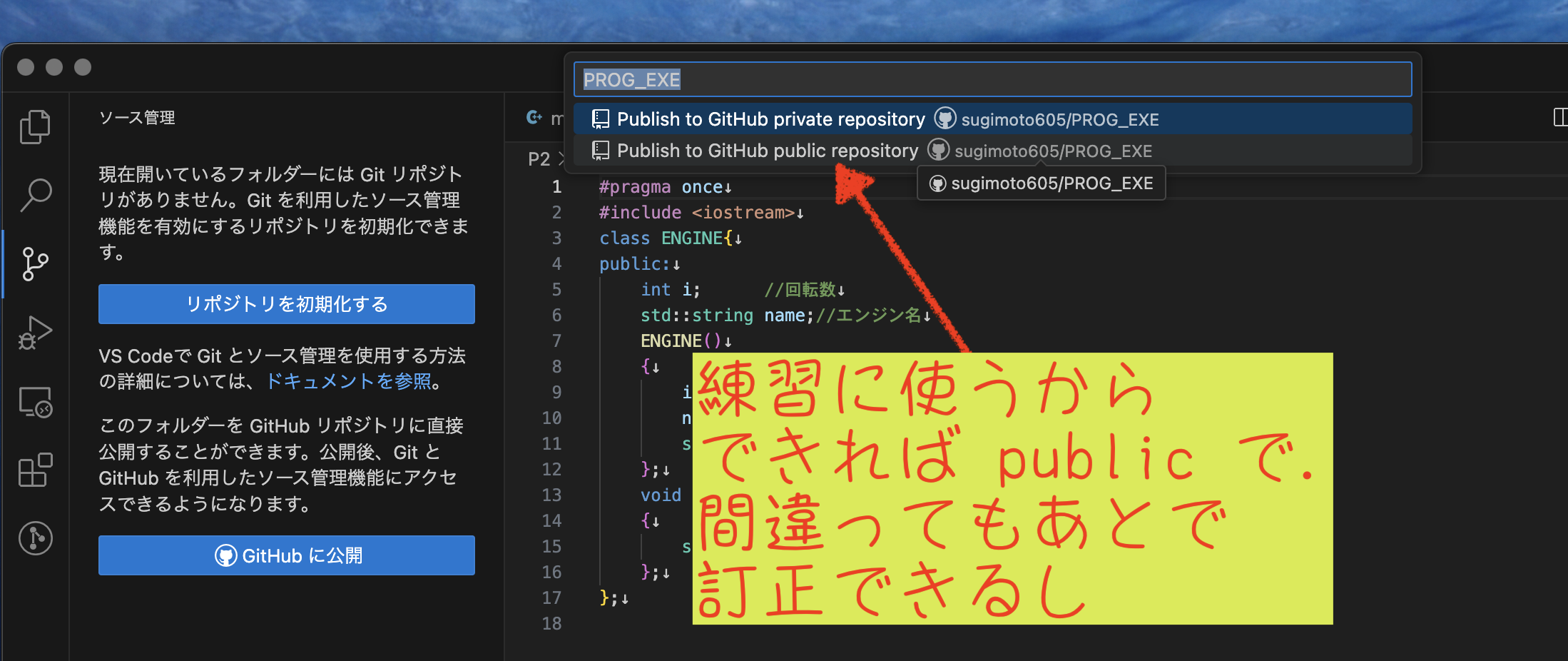Image resolution: width=1568 pixels, height=661 pixels.
Task: Click line number 1 in the gutter
Action: (x=556, y=187)
